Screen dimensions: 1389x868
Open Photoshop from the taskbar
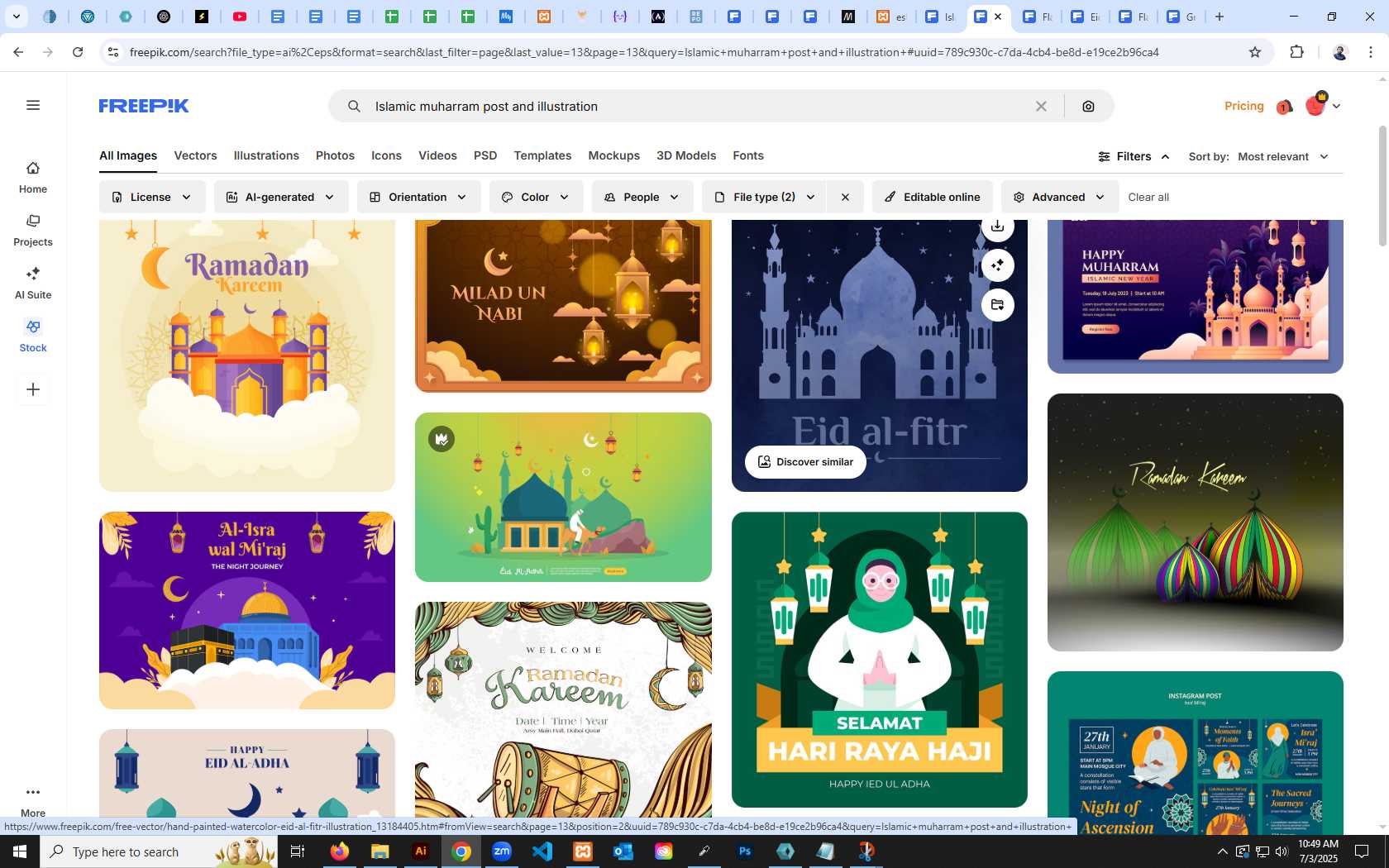tap(745, 851)
